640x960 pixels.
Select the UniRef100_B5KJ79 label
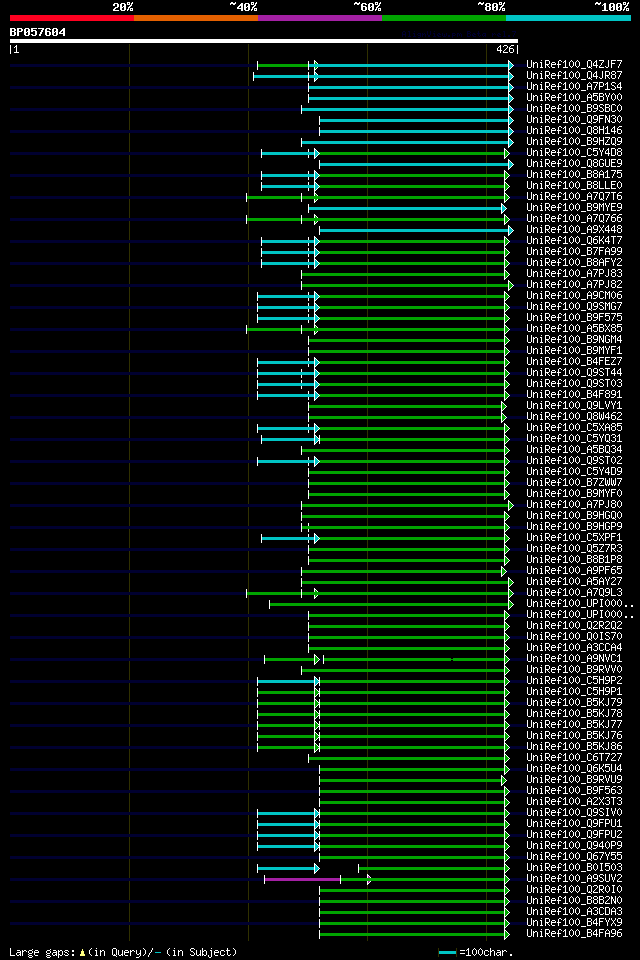point(574,703)
